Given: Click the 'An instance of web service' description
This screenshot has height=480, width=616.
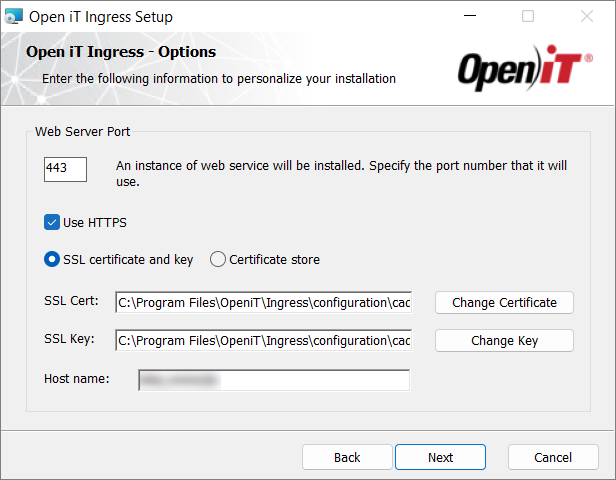Looking at the screenshot, I should pyautogui.click(x=341, y=174).
